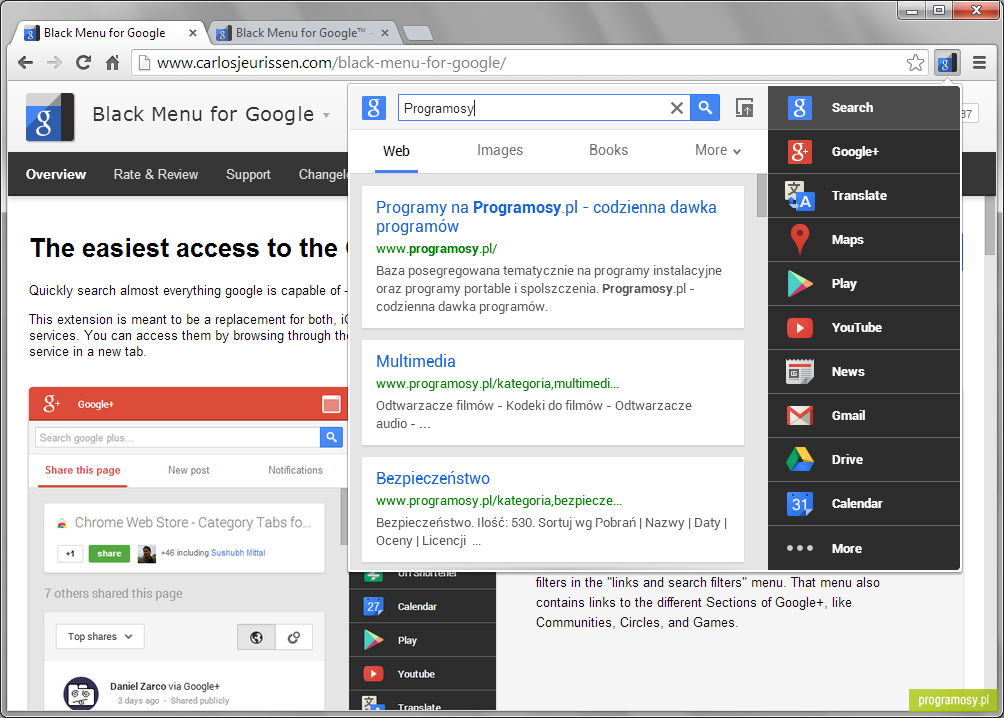Viewport: 1004px width, 718px height.
Task: Open the lower Calendar entry (27 icon)
Action: (423, 607)
